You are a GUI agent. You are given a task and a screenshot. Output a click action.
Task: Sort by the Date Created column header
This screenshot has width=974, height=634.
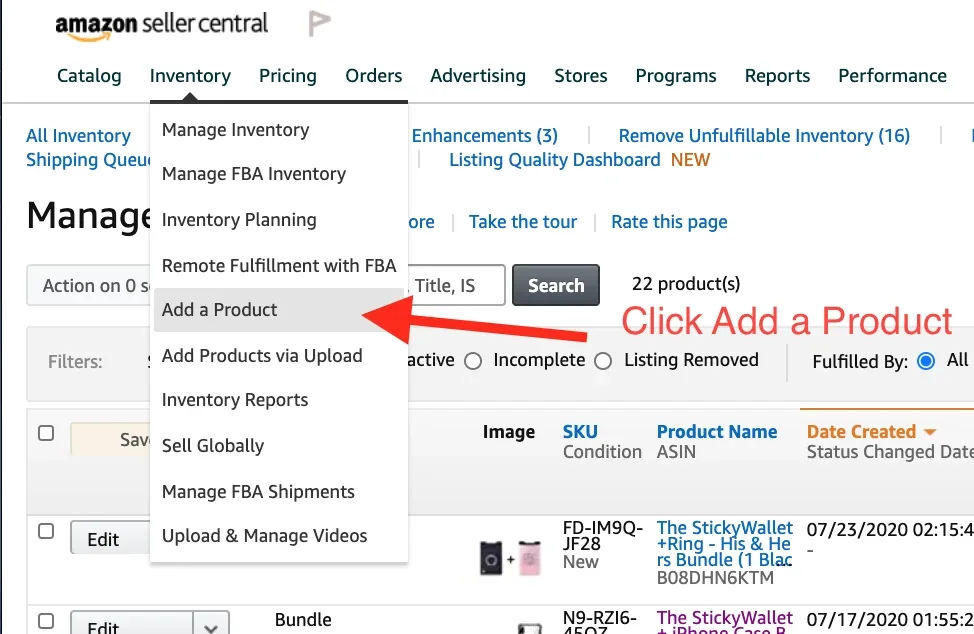[861, 432]
